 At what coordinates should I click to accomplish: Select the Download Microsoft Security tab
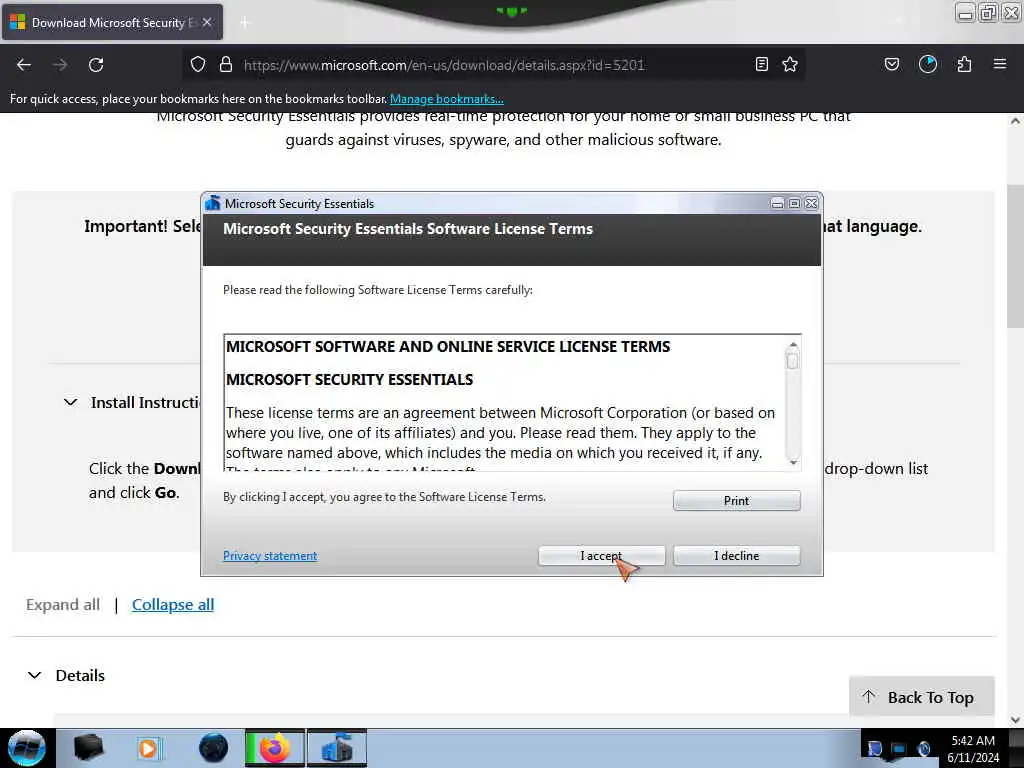pyautogui.click(x=112, y=22)
